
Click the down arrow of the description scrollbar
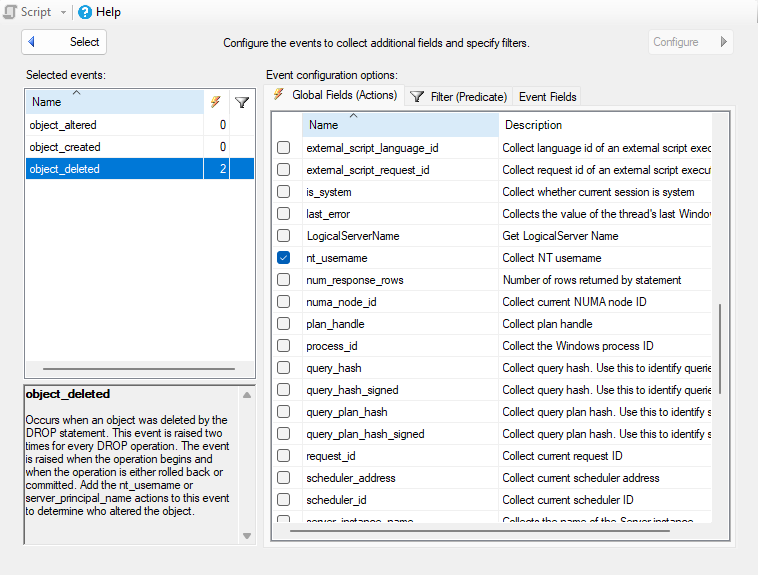pyautogui.click(x=247, y=536)
